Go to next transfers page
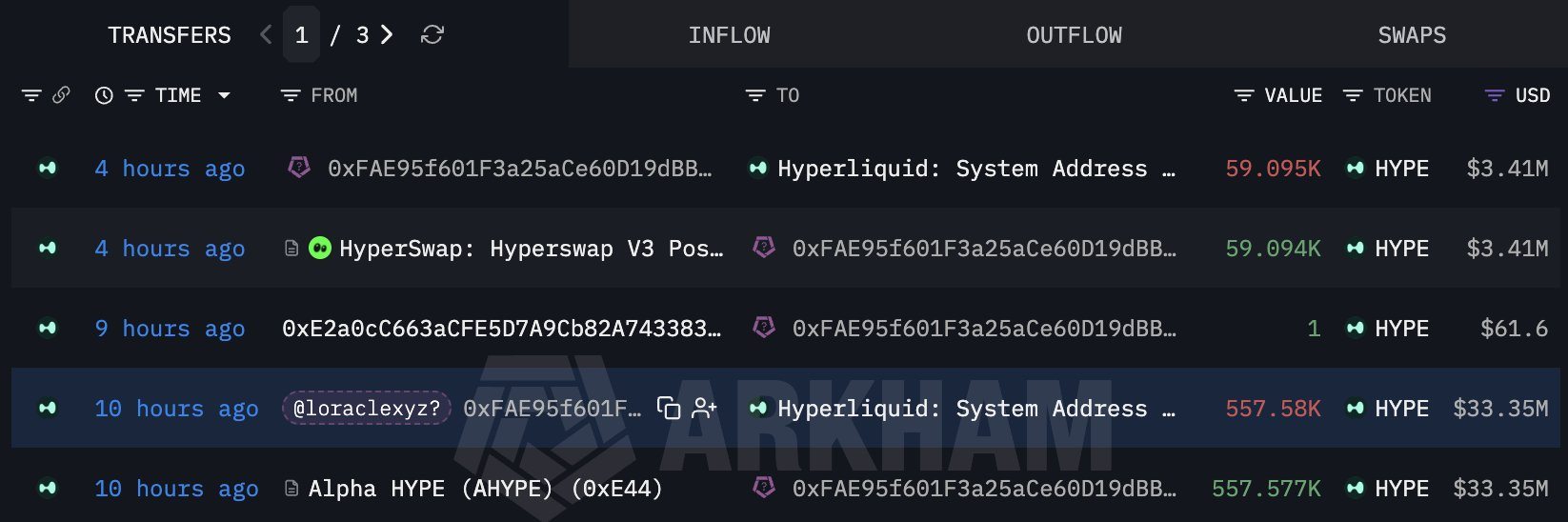The height and width of the screenshot is (522, 1568). tap(387, 35)
